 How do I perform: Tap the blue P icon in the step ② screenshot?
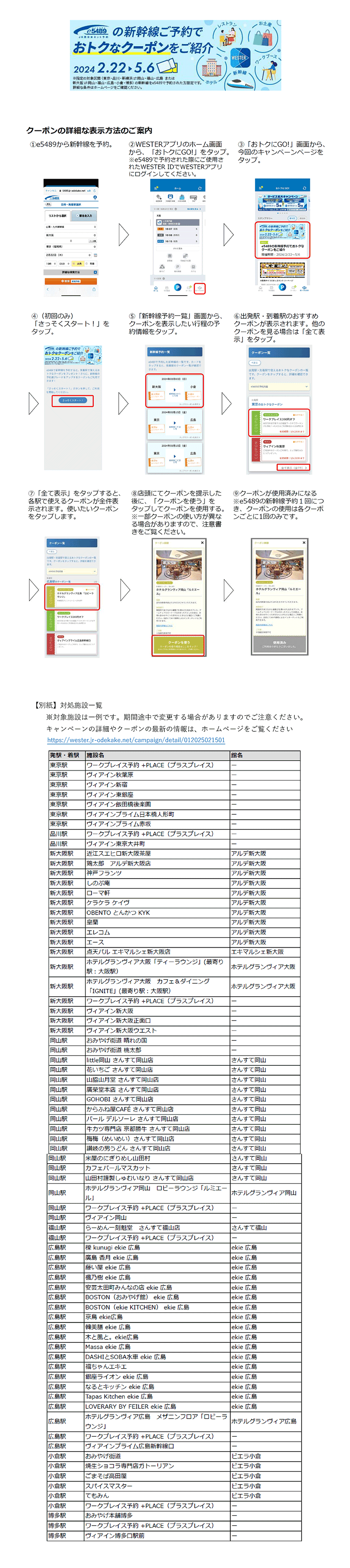177,287
